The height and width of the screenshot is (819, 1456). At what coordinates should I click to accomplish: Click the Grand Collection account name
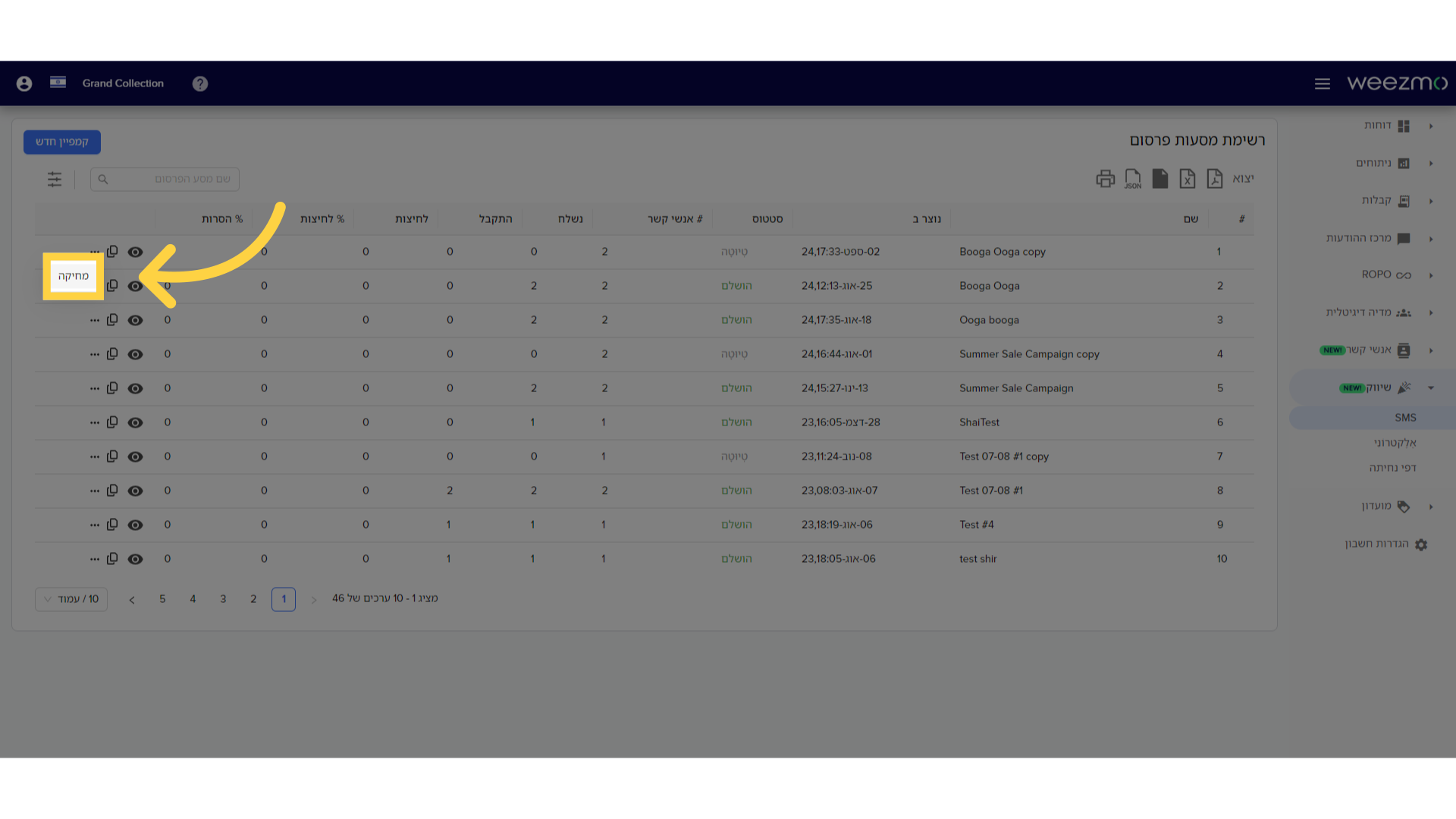pyautogui.click(x=123, y=83)
